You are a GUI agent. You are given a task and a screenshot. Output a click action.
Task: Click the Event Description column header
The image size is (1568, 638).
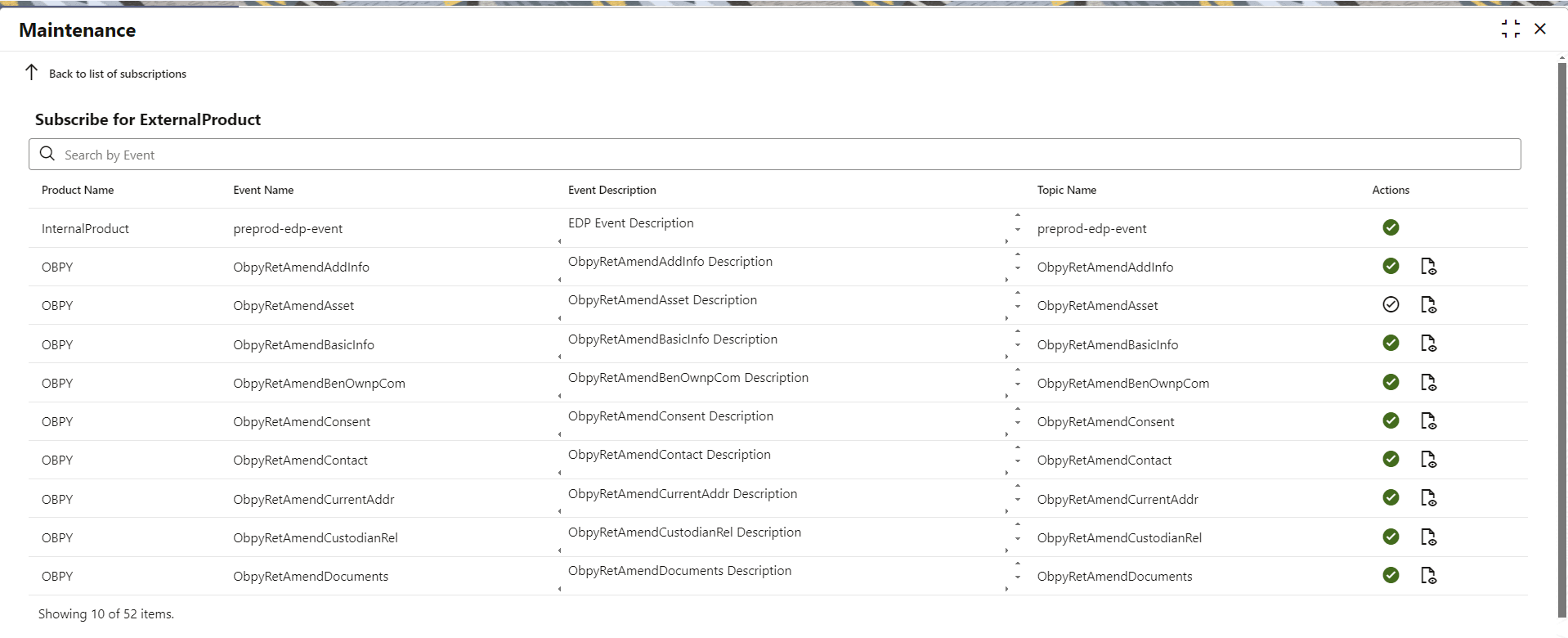pyautogui.click(x=612, y=190)
